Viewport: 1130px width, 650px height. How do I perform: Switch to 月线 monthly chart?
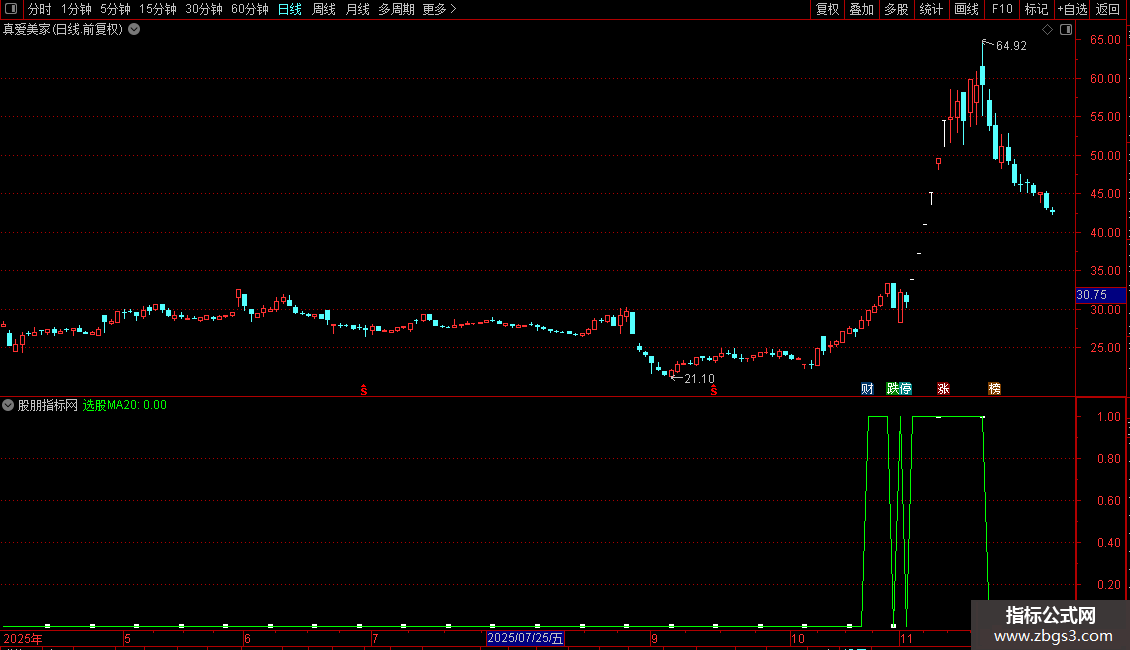357,9
